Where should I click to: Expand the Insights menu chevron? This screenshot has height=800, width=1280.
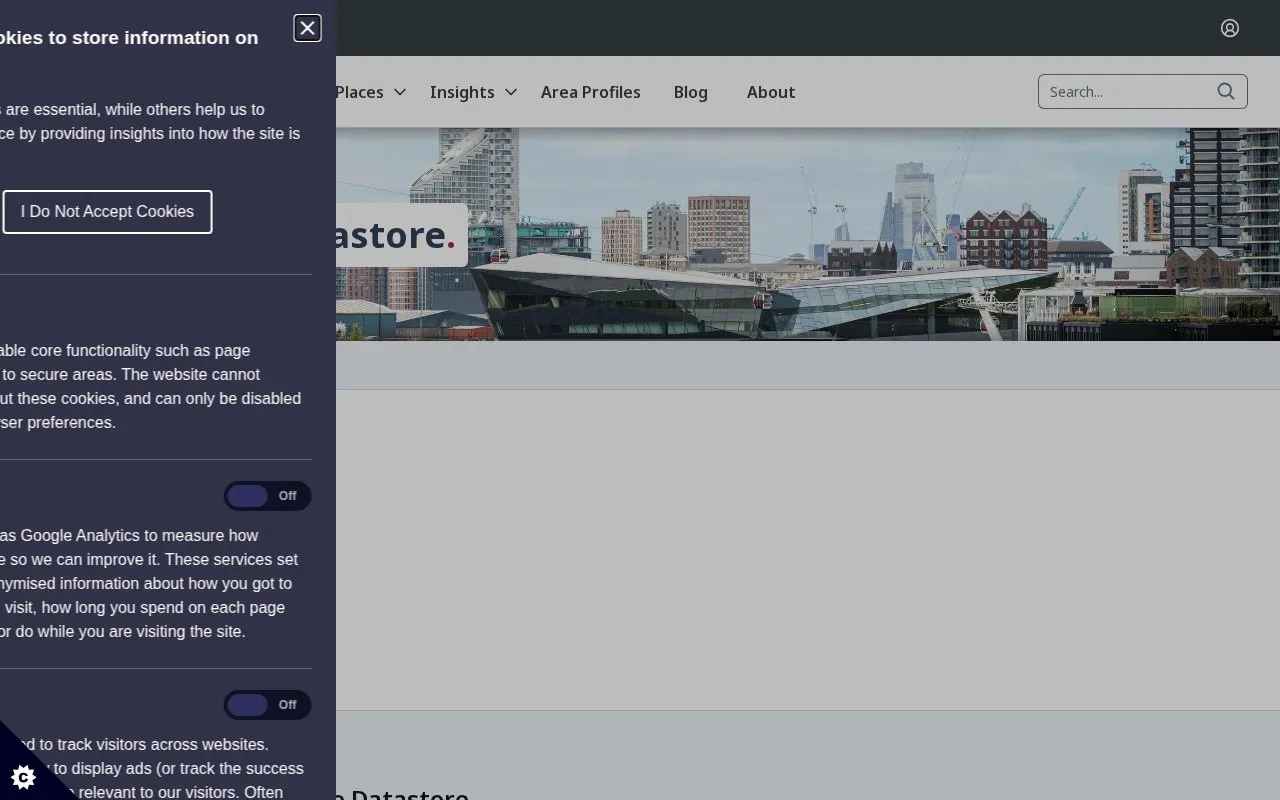tap(511, 92)
